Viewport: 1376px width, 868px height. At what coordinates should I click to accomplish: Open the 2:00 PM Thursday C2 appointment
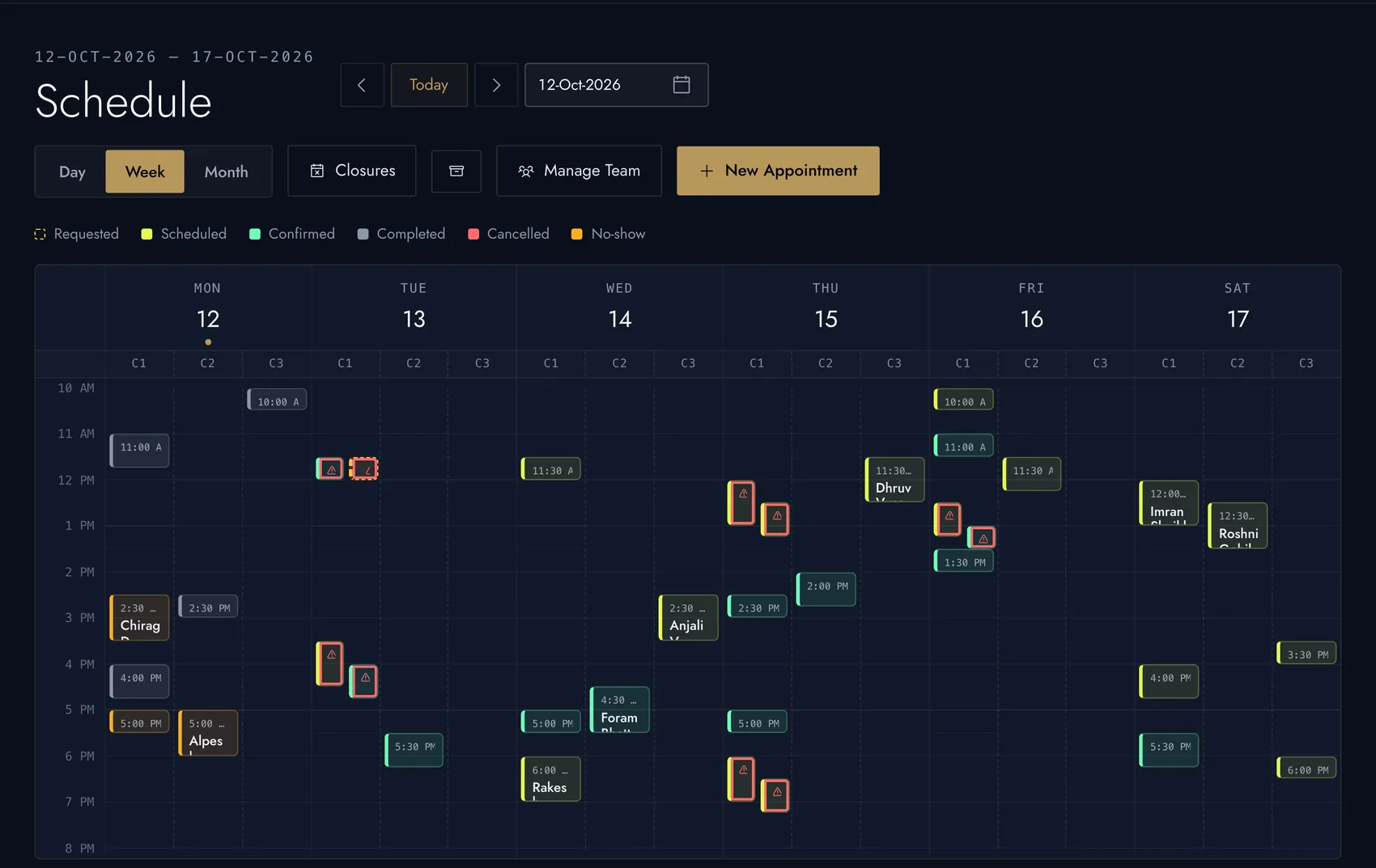[826, 589]
